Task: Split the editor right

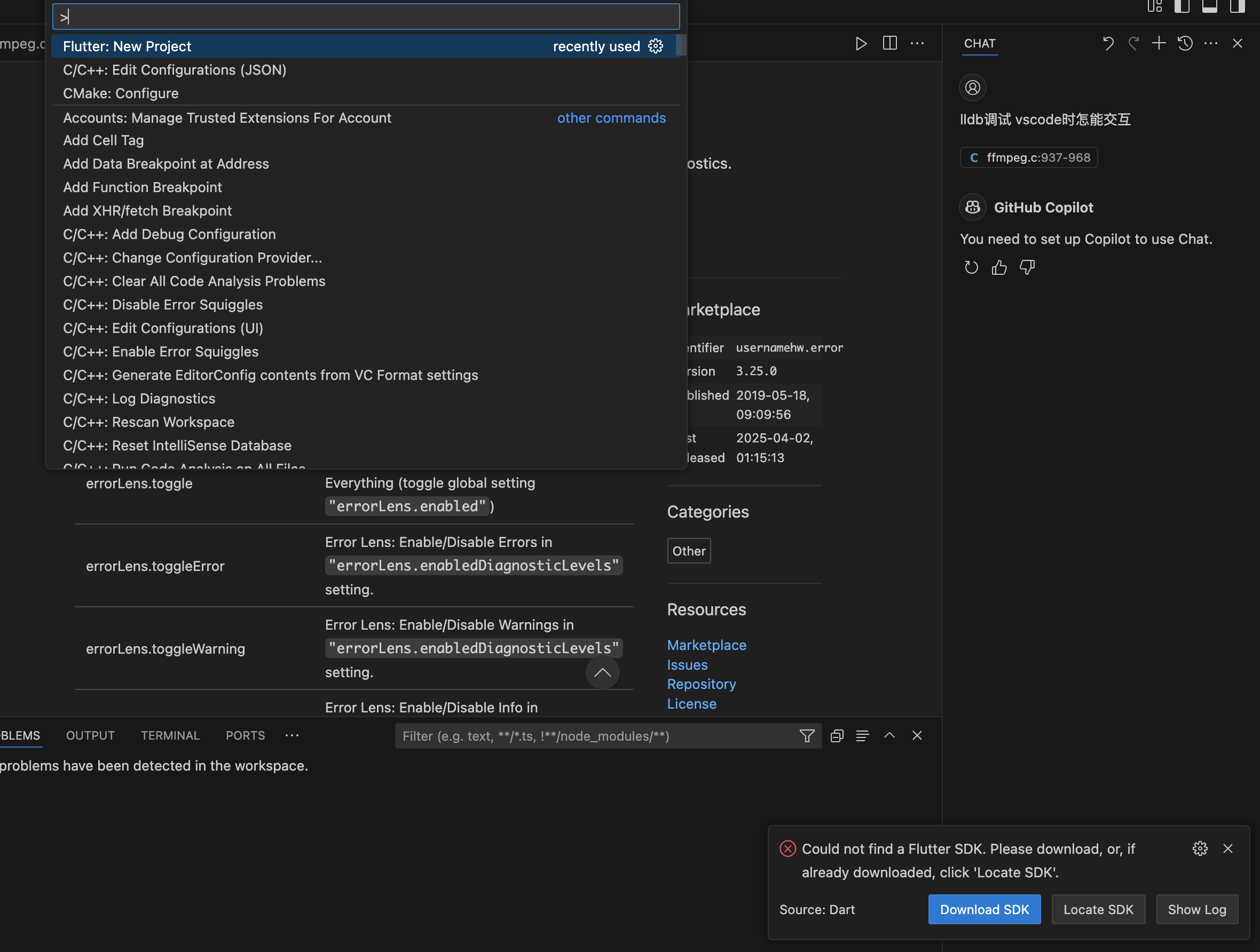Action: pos(890,43)
